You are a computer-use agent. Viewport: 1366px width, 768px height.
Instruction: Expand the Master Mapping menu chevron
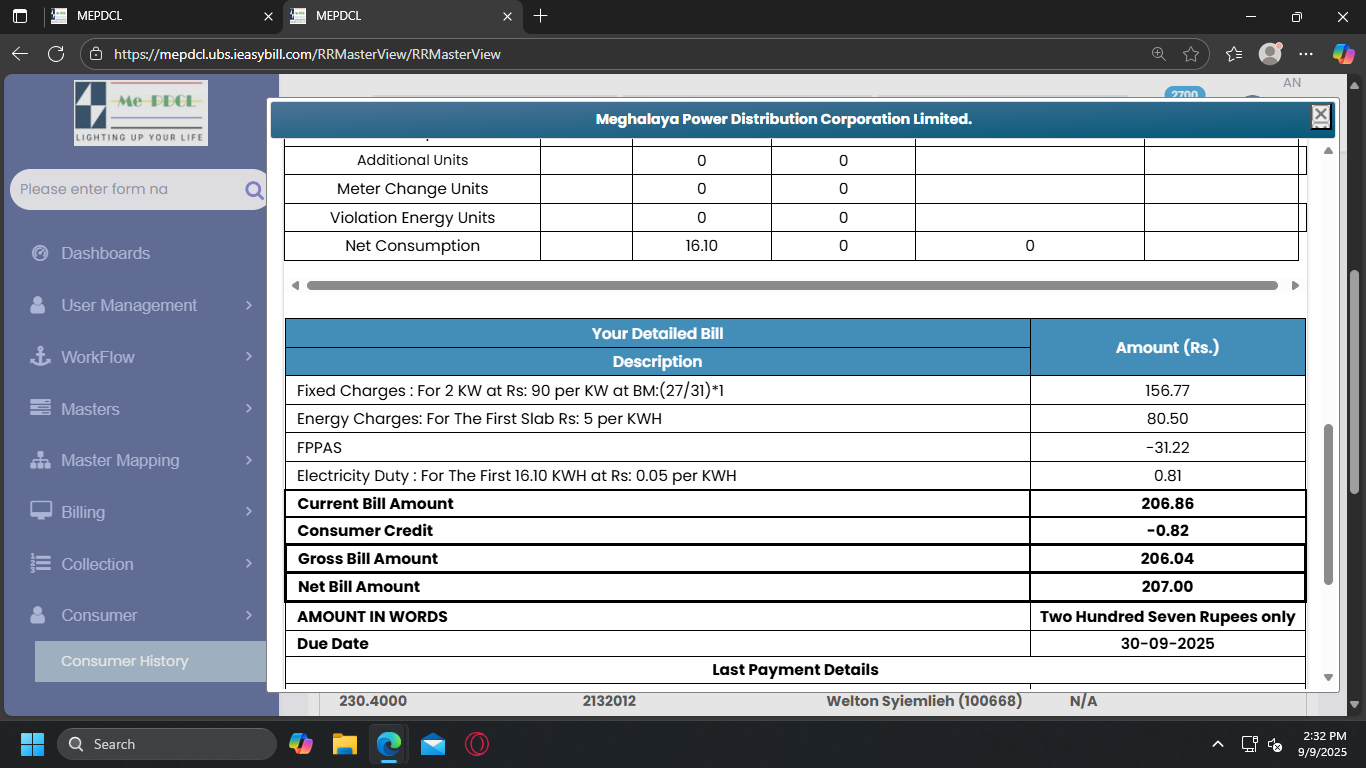249,460
